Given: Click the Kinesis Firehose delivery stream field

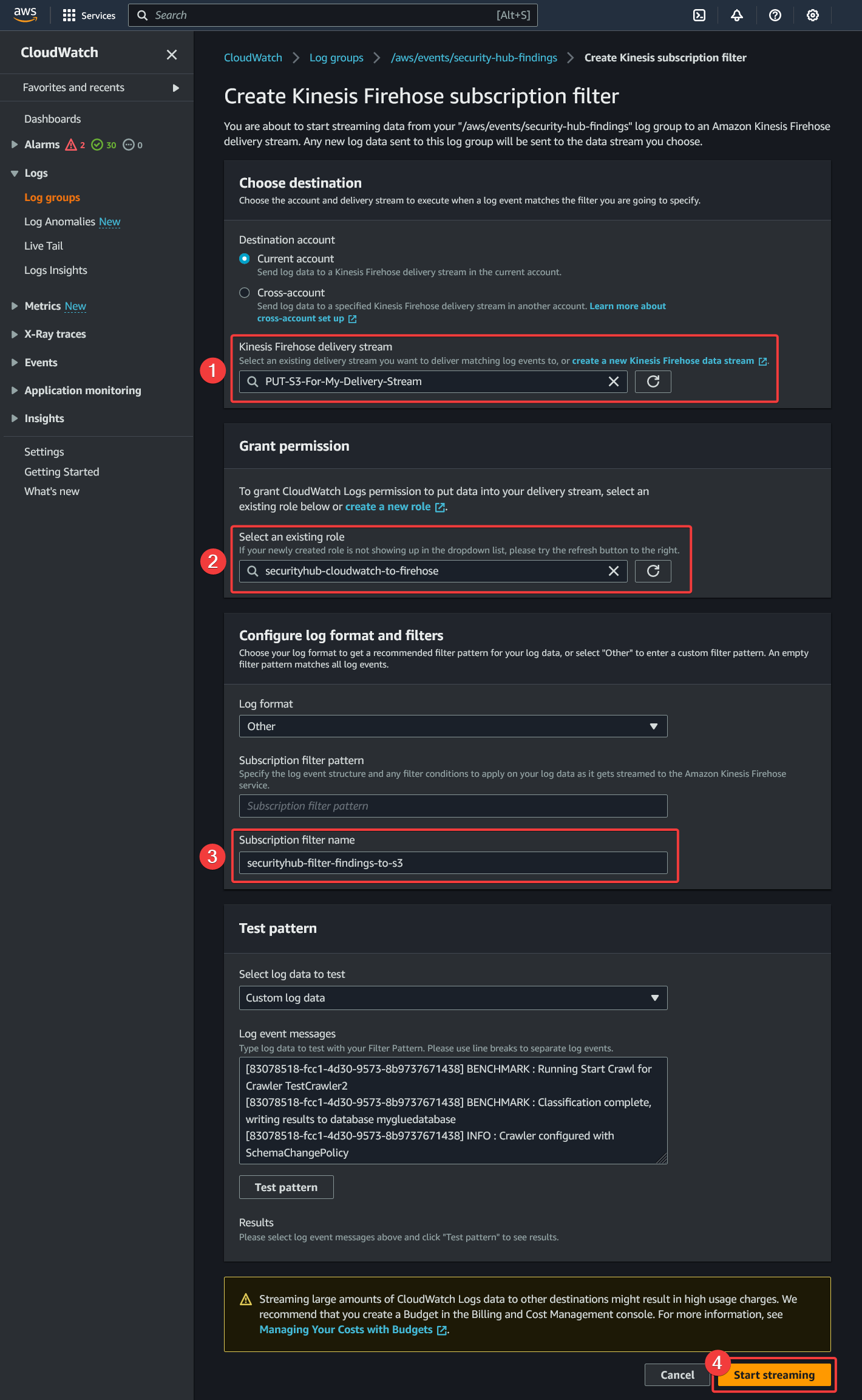Looking at the screenshot, I should tap(433, 381).
